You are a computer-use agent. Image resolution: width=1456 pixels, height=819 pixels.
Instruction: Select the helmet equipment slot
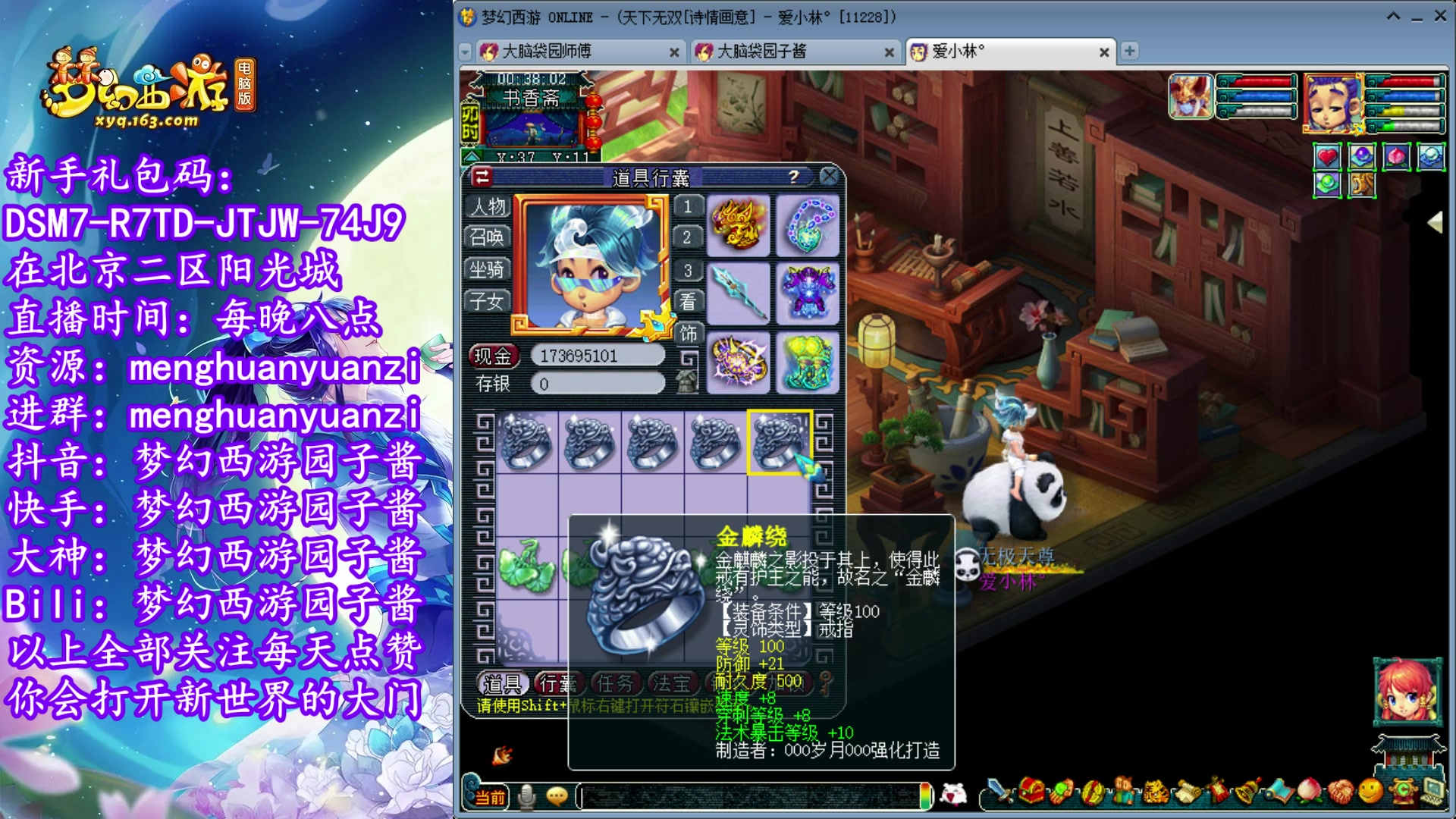[x=739, y=226]
